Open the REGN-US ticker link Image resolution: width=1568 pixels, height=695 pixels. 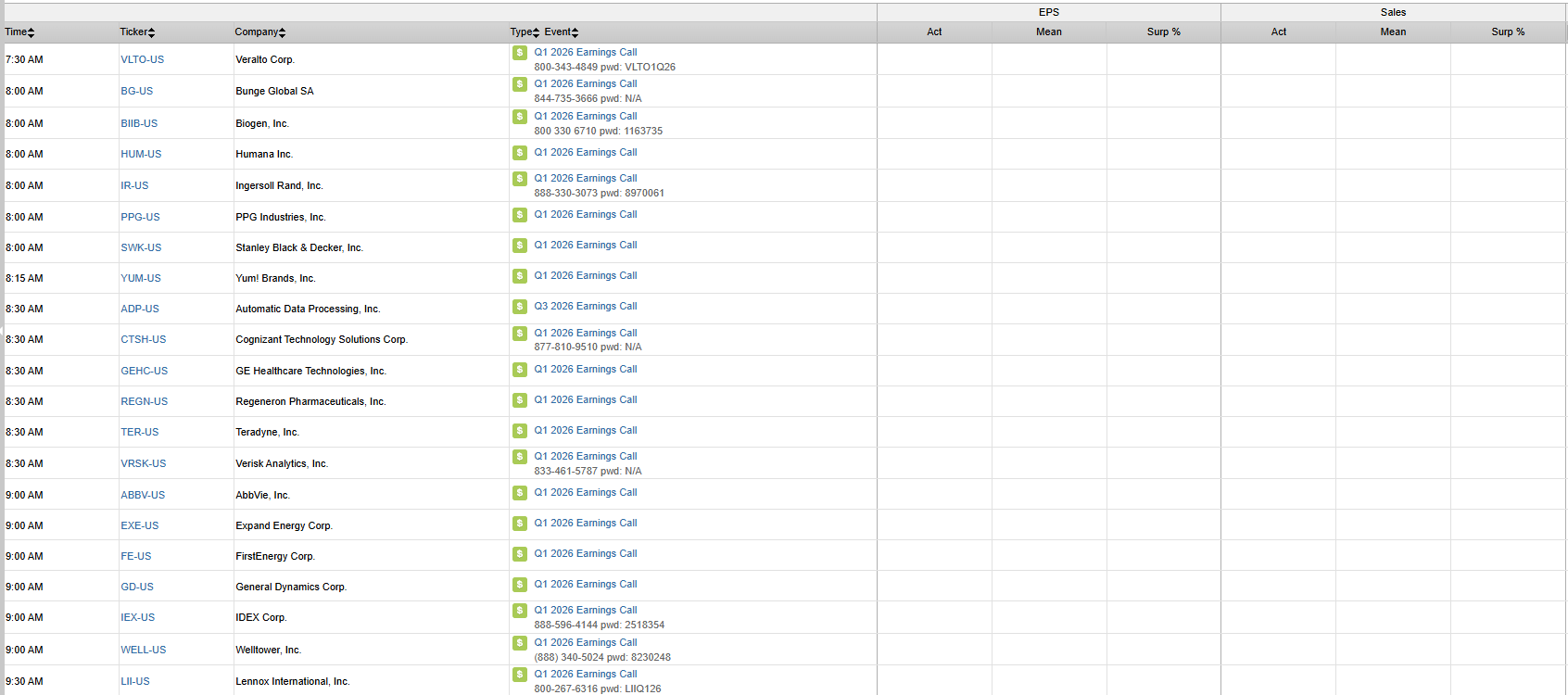coord(144,402)
